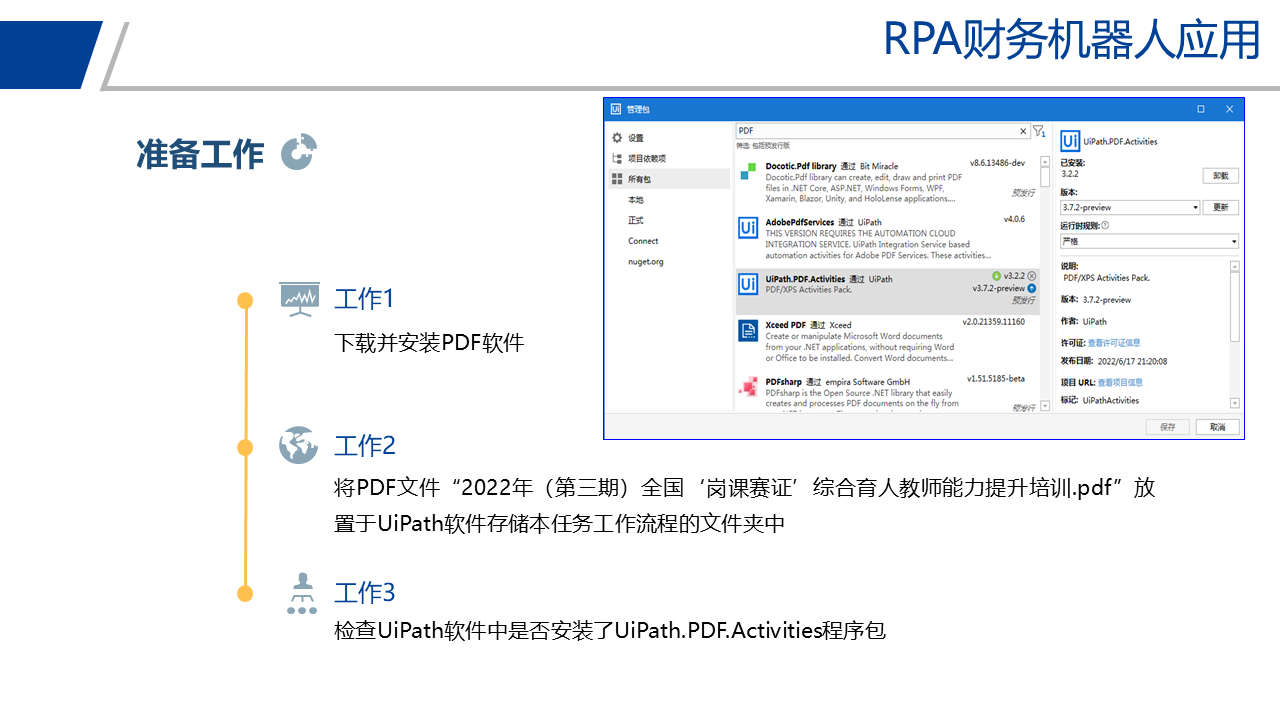Click the uninstall X icon beside v3.2.2
The width and height of the screenshot is (1280, 720).
coord(1032,276)
